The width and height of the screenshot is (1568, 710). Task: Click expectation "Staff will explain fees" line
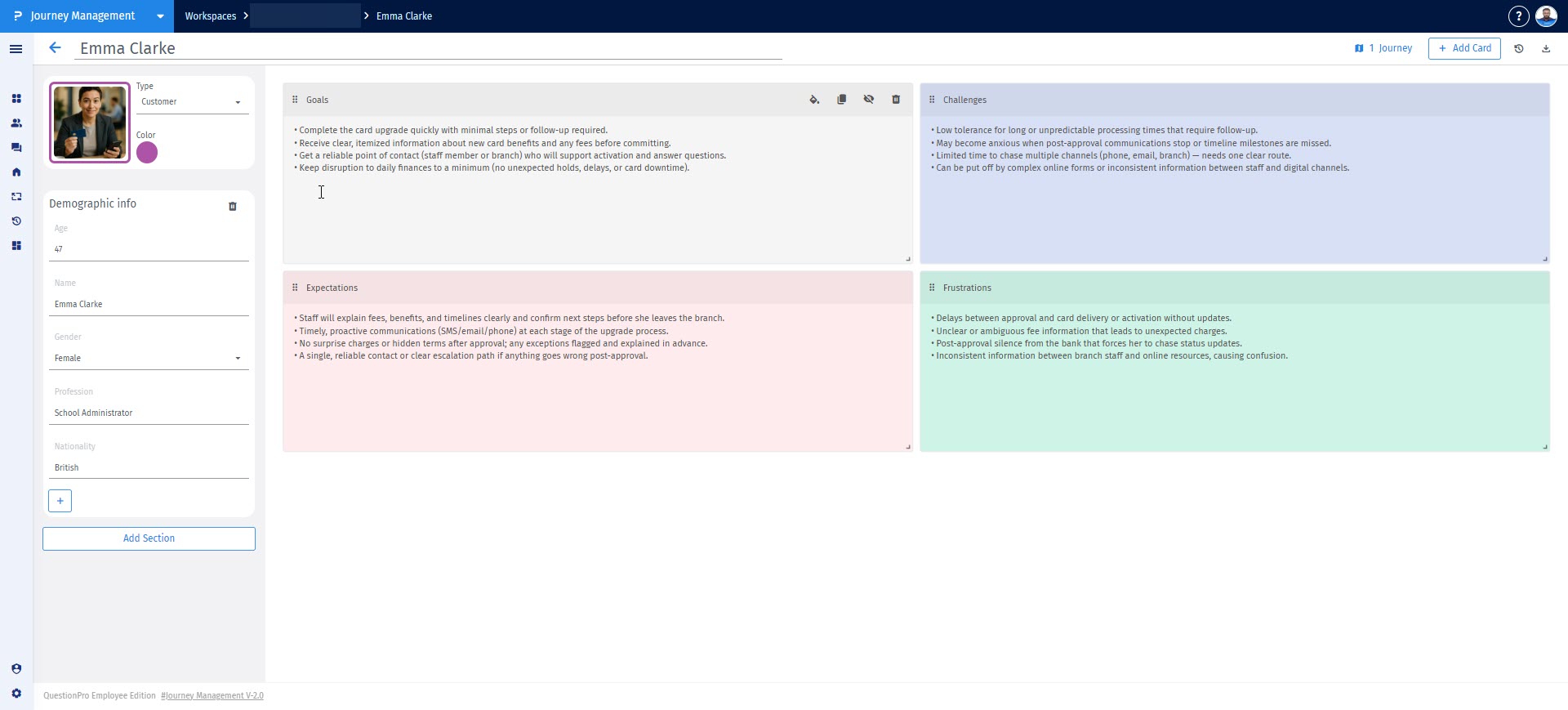click(x=509, y=318)
